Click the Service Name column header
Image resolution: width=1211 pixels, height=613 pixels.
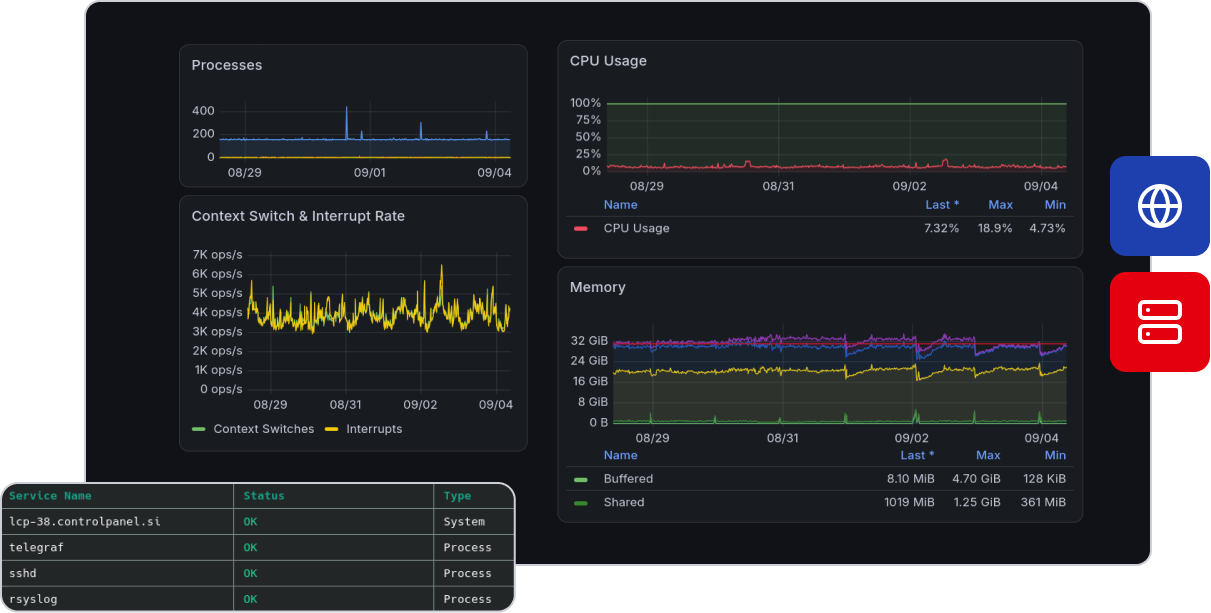pyautogui.click(x=50, y=496)
